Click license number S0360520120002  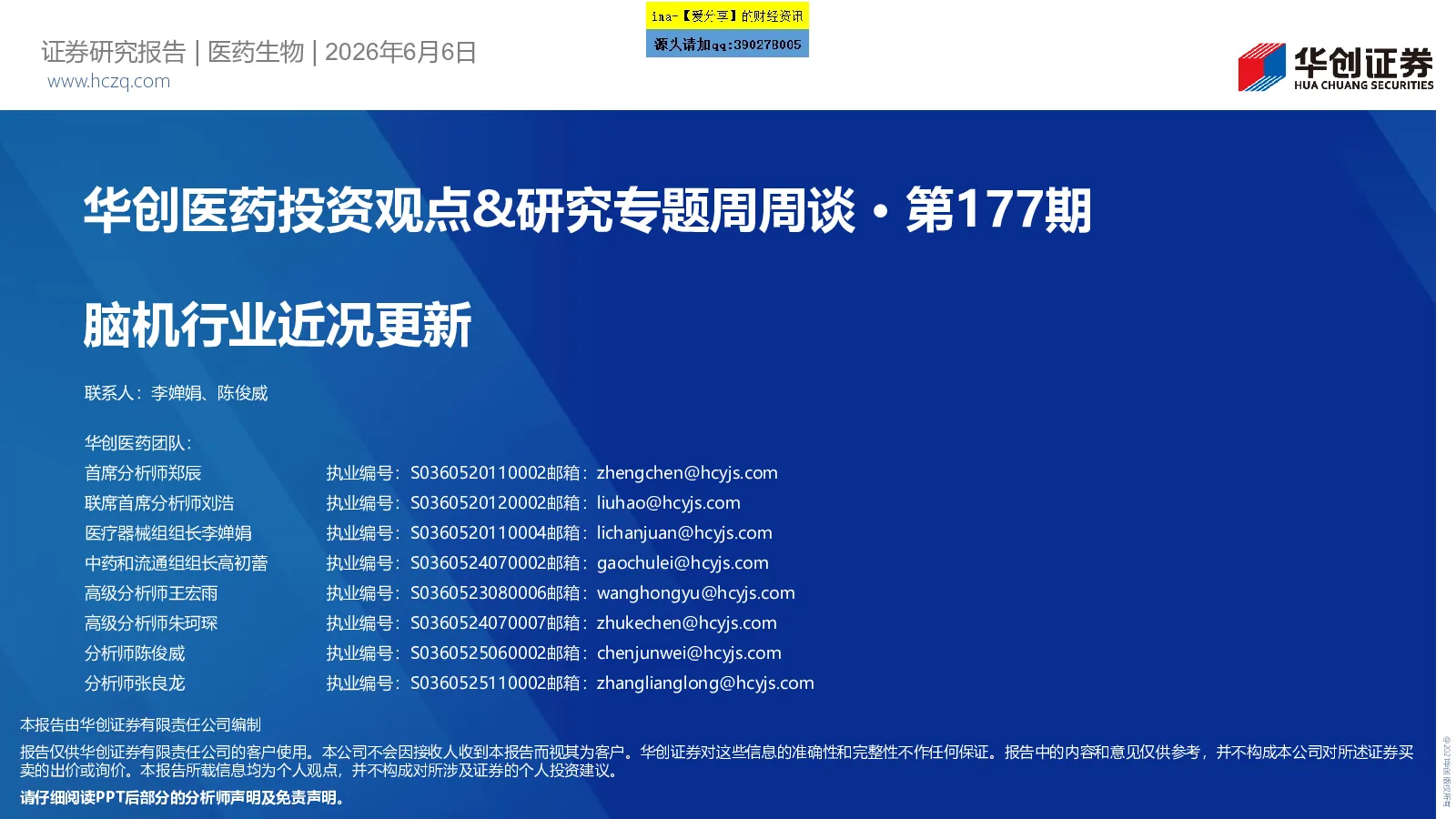pyautogui.click(x=478, y=503)
